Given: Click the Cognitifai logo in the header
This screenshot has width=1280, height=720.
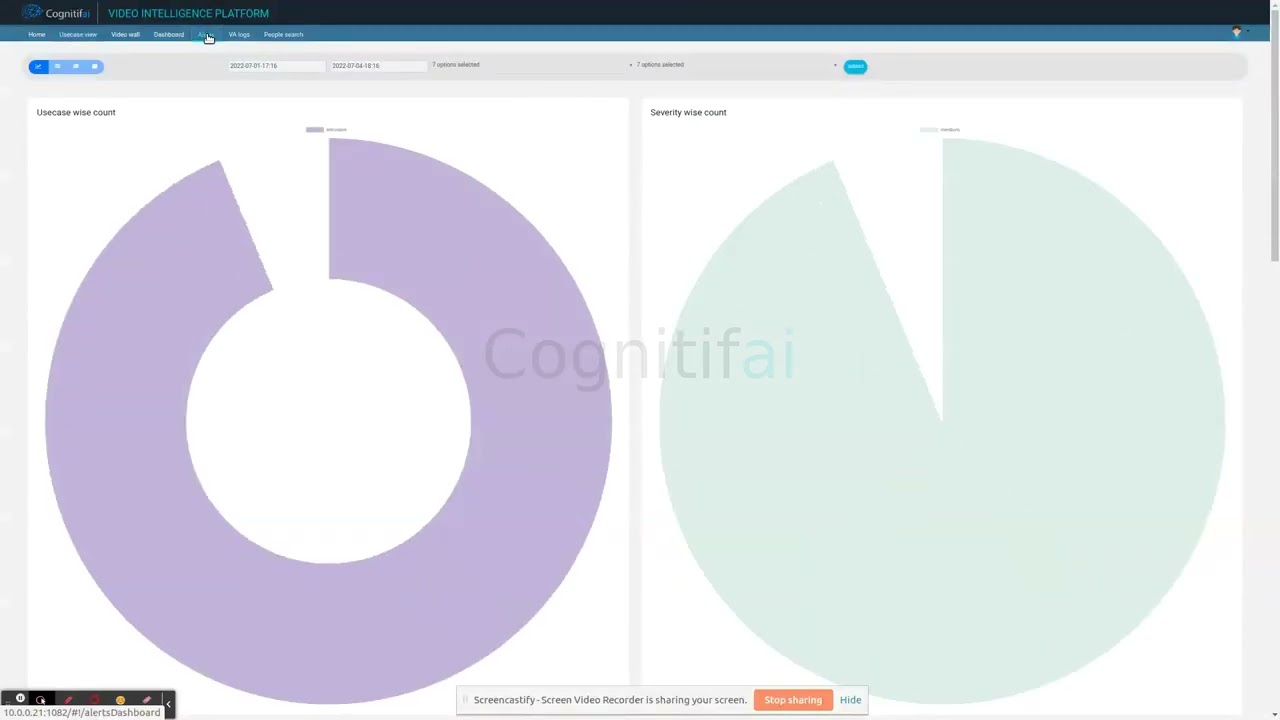Looking at the screenshot, I should tap(56, 13).
